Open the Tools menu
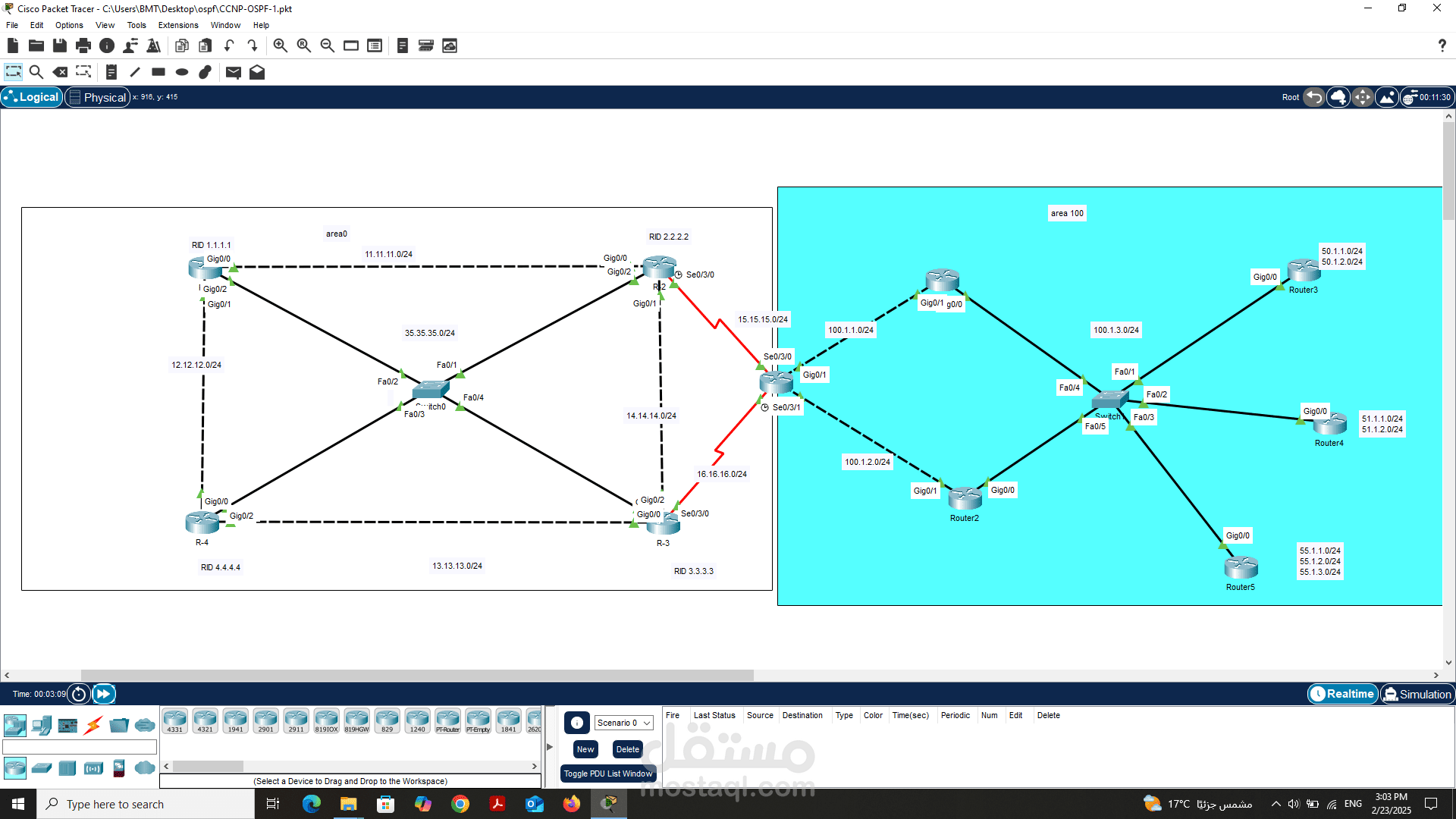Viewport: 1456px width, 819px height. 136,25
